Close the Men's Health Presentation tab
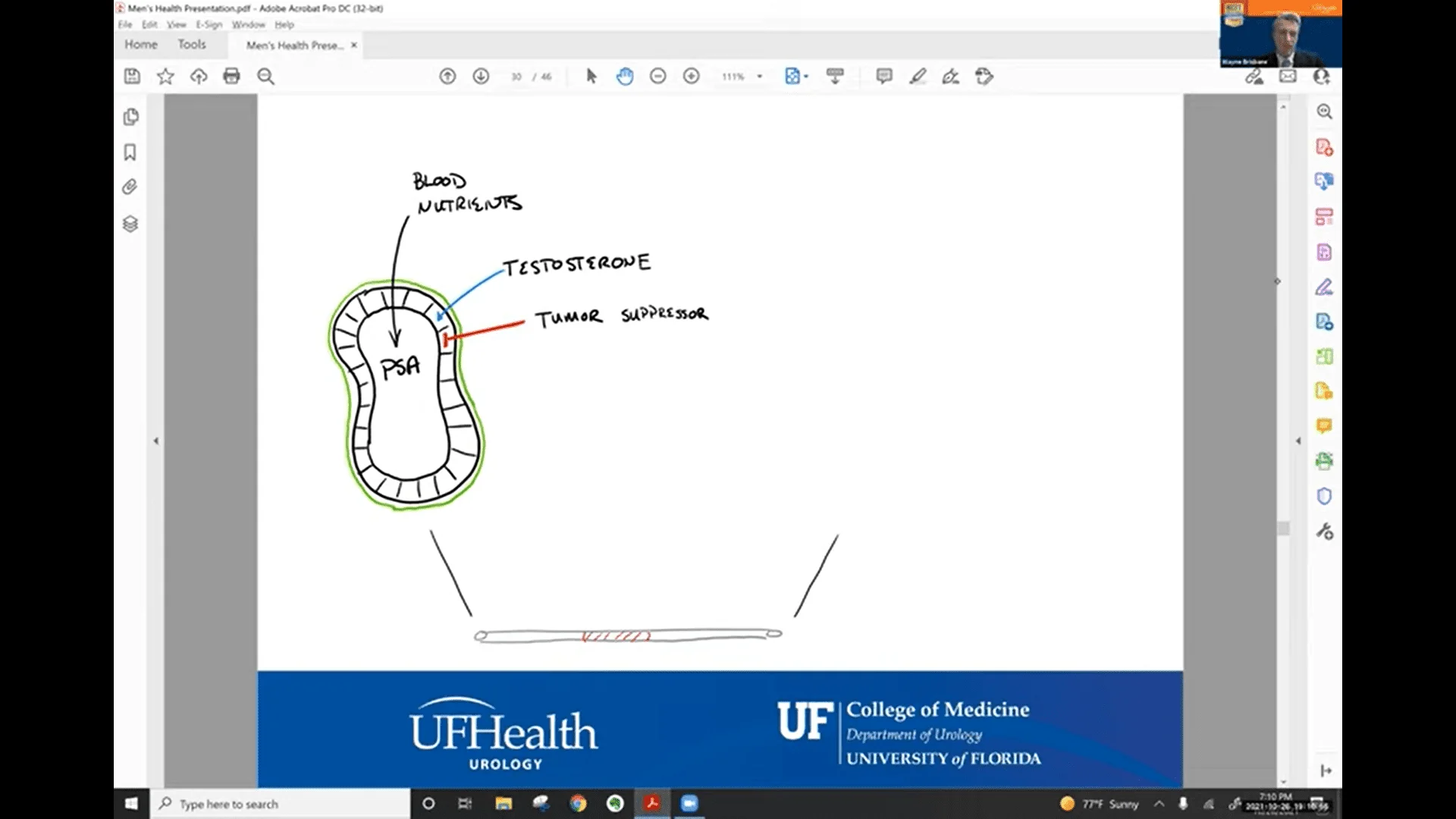 pyautogui.click(x=354, y=45)
